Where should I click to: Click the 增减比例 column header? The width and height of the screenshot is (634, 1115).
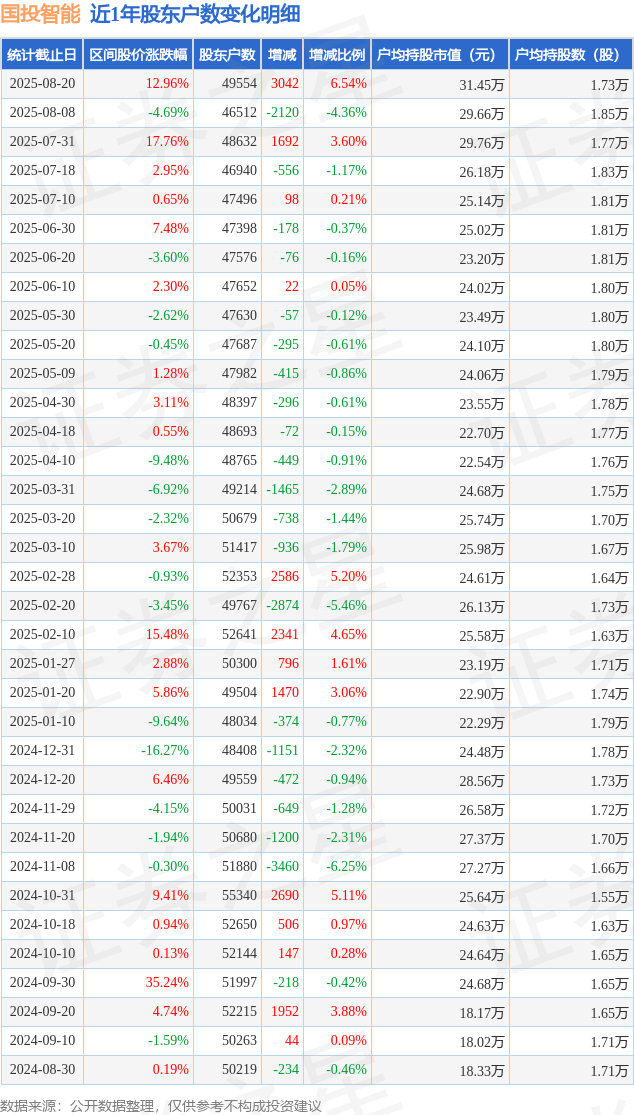pos(337,55)
